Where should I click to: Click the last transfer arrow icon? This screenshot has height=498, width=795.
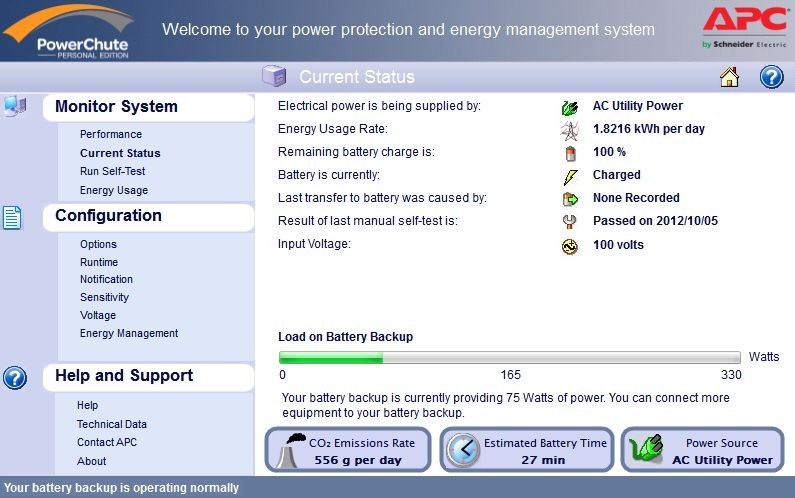(570, 199)
